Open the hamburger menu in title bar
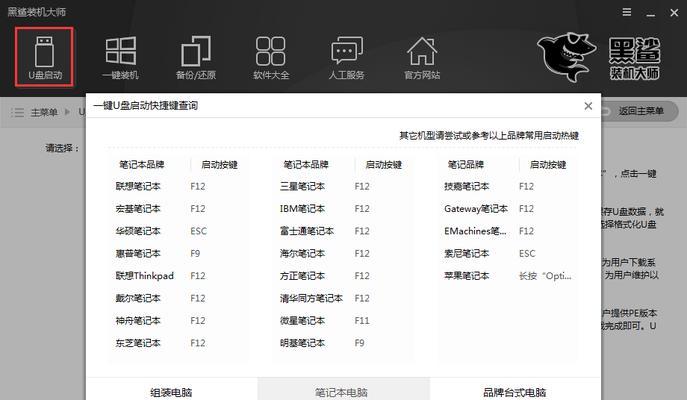687x400 pixels. pos(627,12)
